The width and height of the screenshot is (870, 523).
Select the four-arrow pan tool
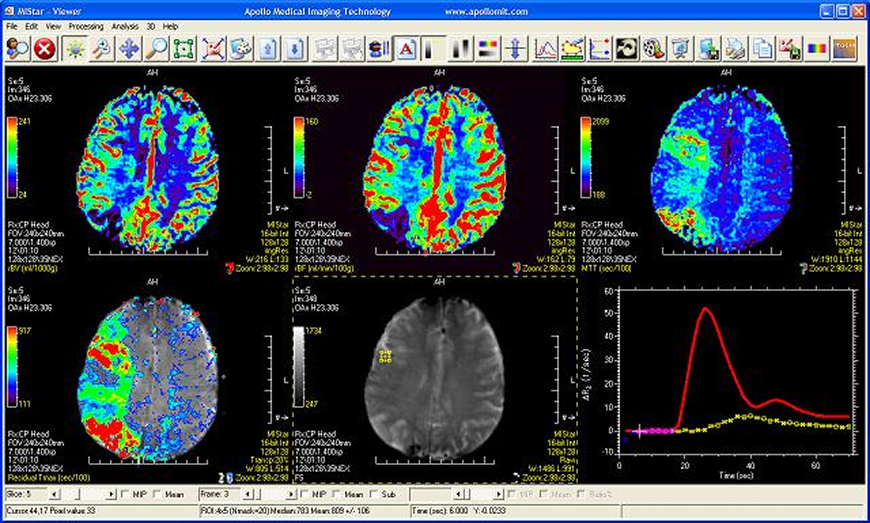click(x=129, y=47)
